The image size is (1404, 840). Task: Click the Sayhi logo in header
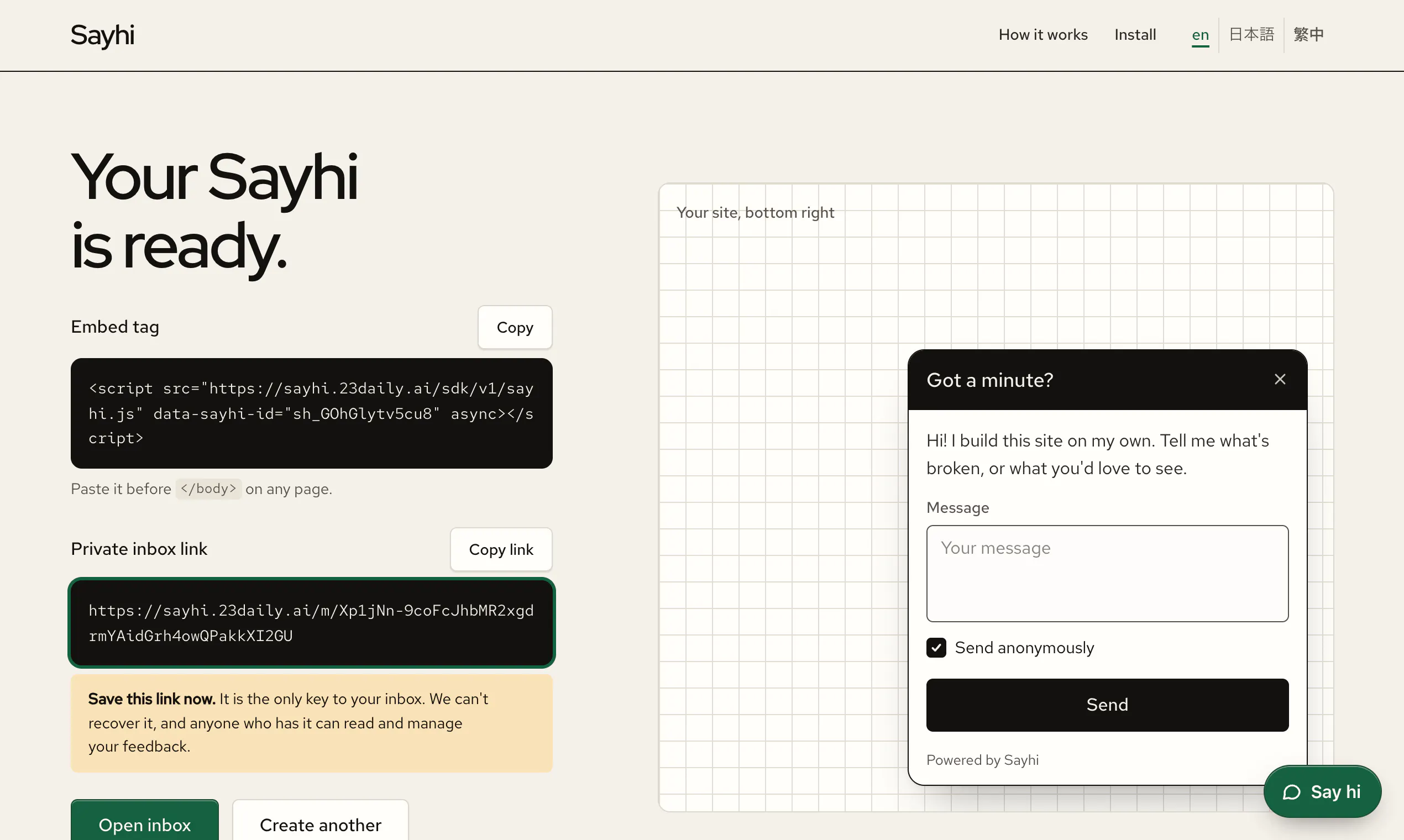tap(102, 35)
